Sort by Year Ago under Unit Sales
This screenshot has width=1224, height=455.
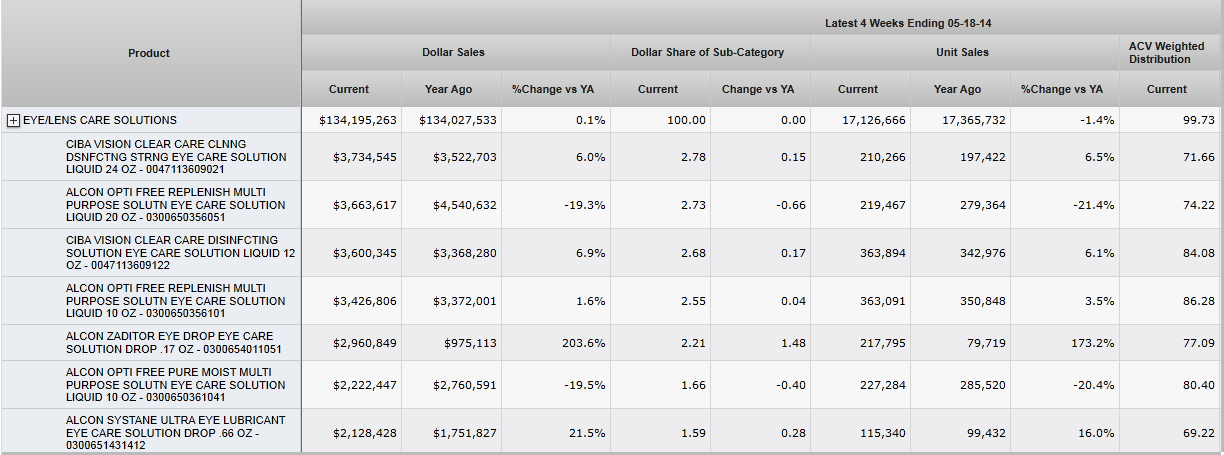pos(957,89)
